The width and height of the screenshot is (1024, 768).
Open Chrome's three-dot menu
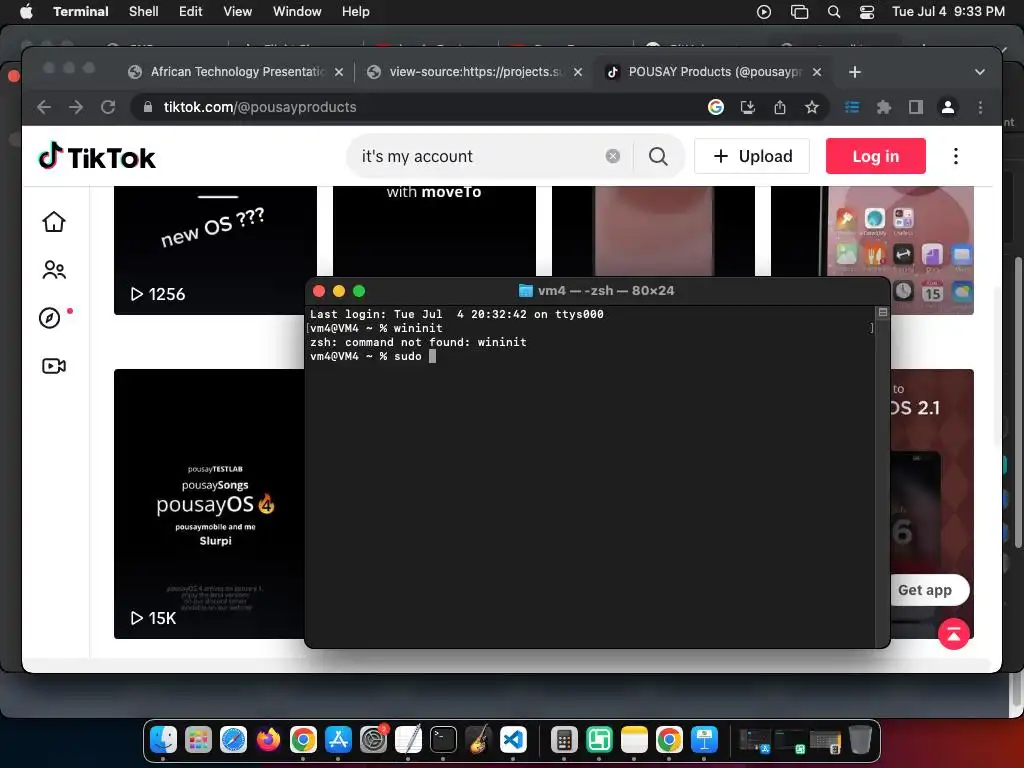pos(980,107)
